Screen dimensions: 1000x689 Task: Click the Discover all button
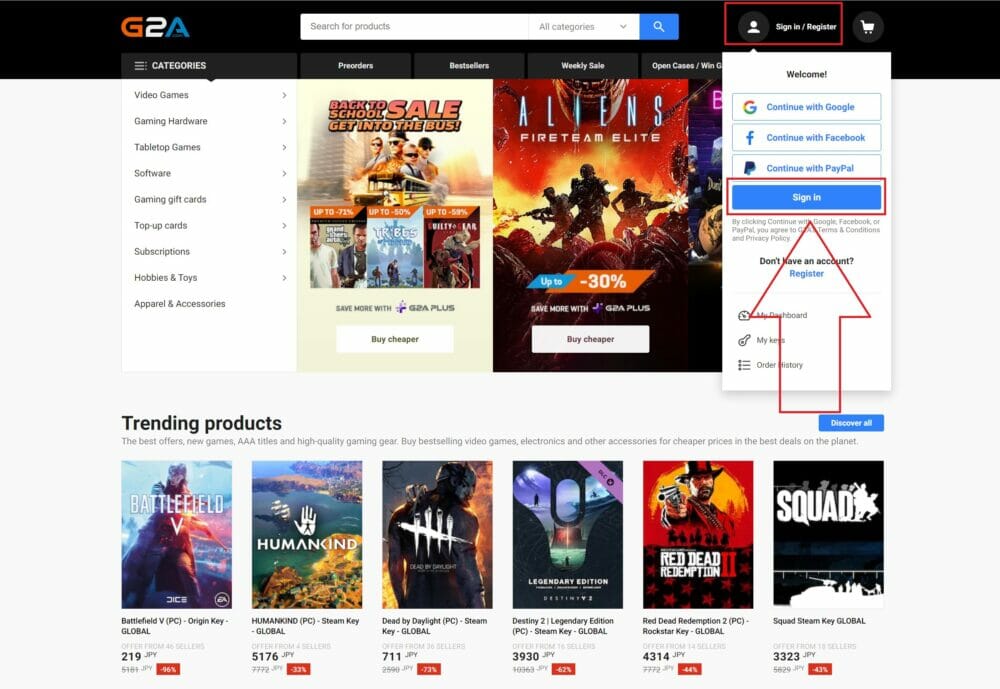click(x=851, y=423)
